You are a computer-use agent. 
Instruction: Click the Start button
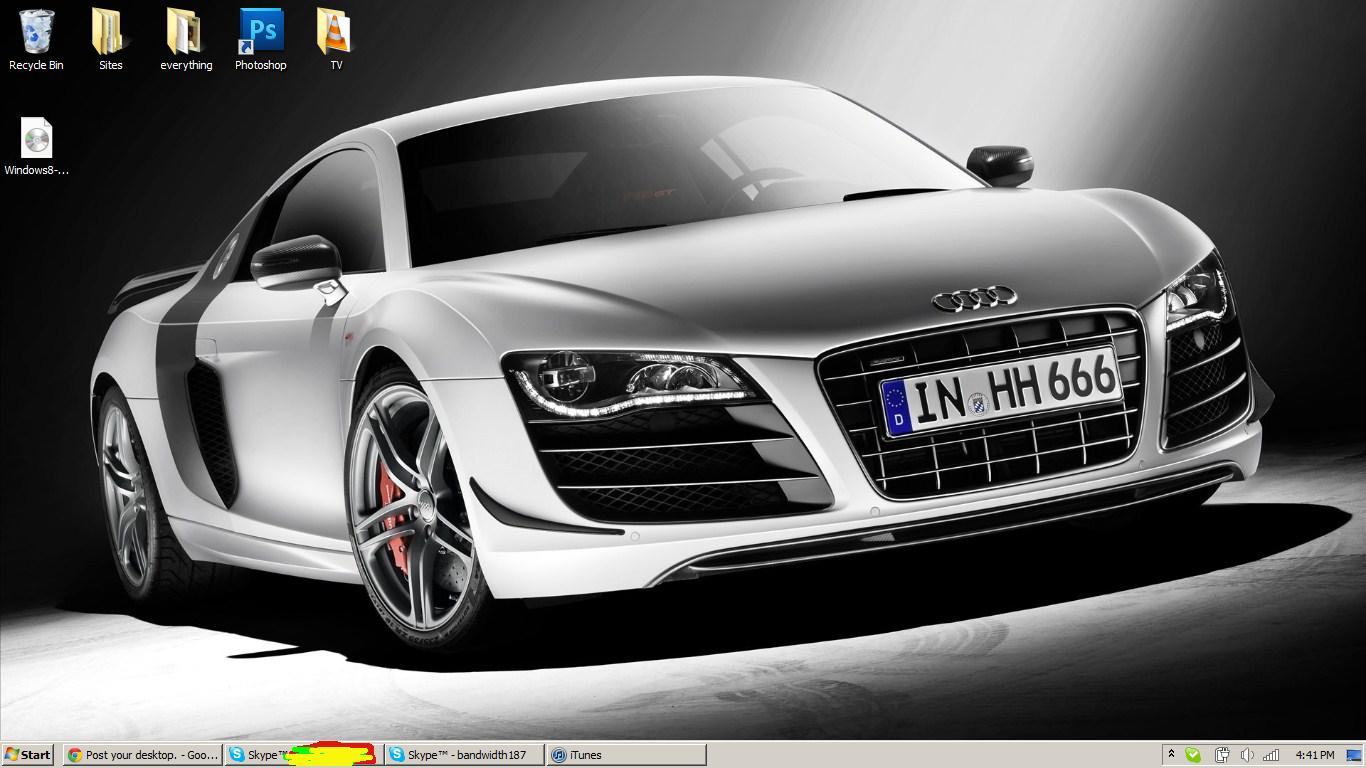(28, 755)
